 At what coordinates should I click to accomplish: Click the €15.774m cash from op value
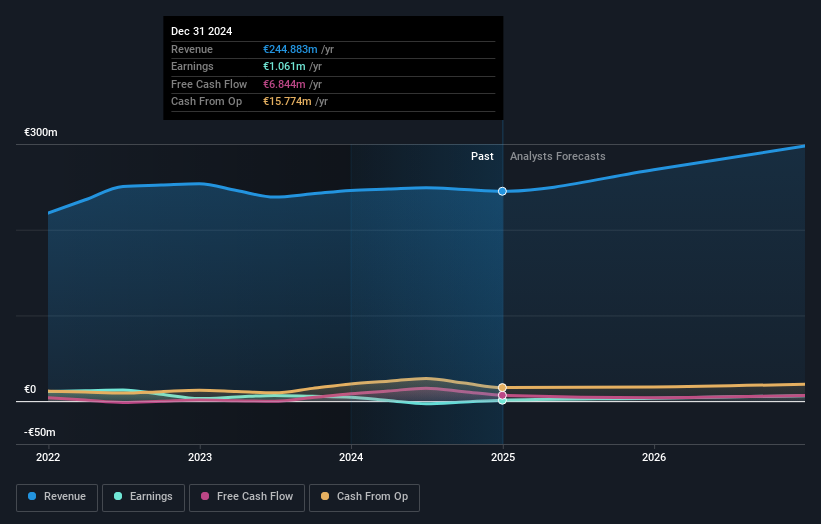pyautogui.click(x=287, y=102)
